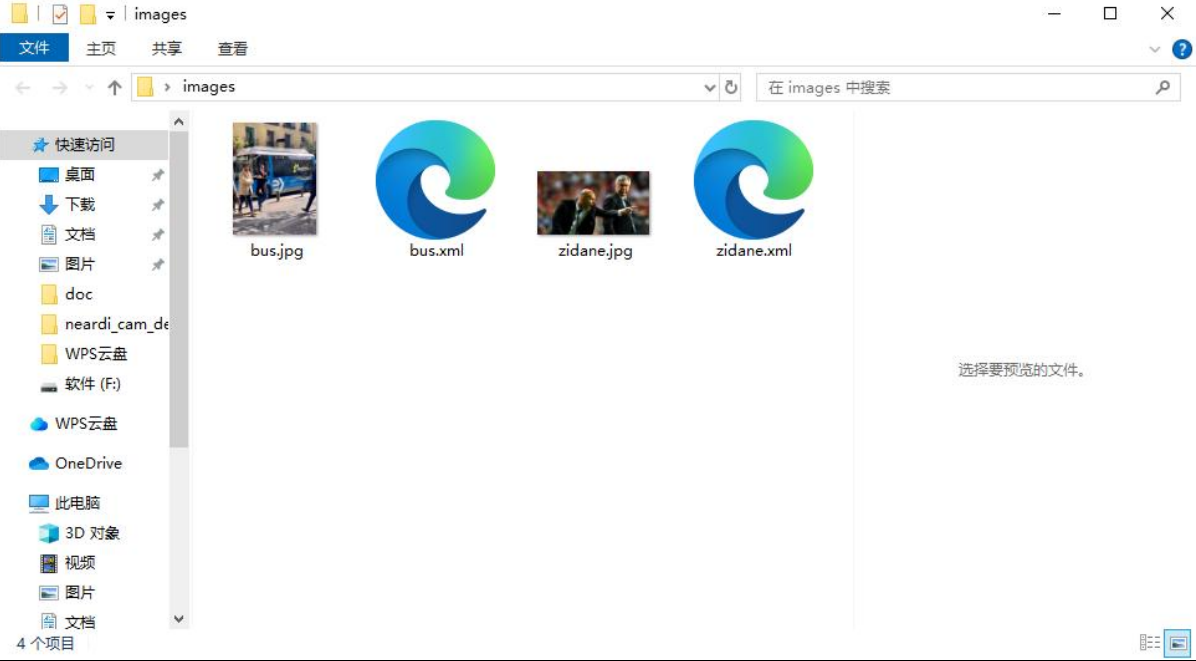Switch to the 共享 ribbon tab
This screenshot has height=661, width=1196.
tap(166, 49)
